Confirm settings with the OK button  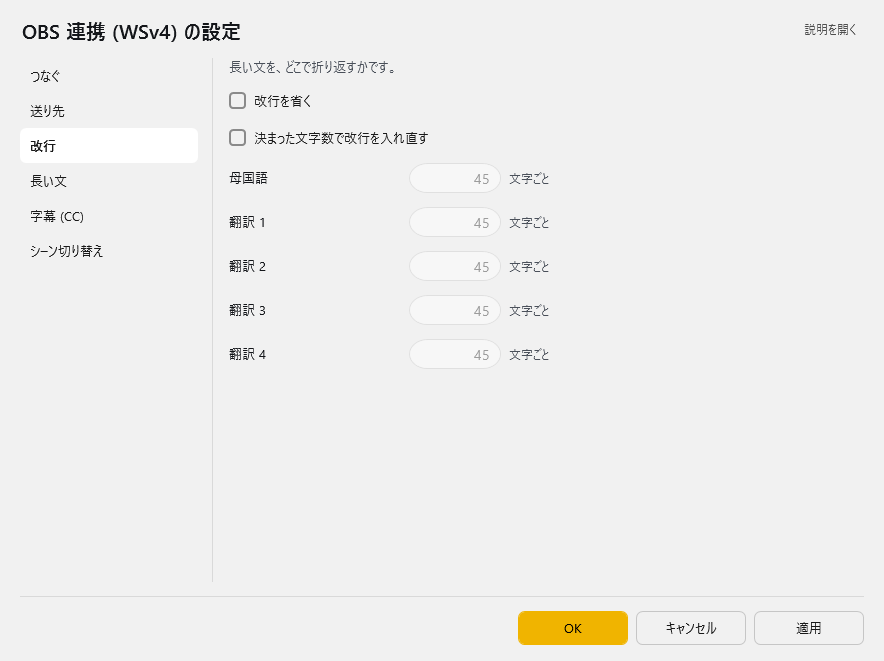coord(573,628)
